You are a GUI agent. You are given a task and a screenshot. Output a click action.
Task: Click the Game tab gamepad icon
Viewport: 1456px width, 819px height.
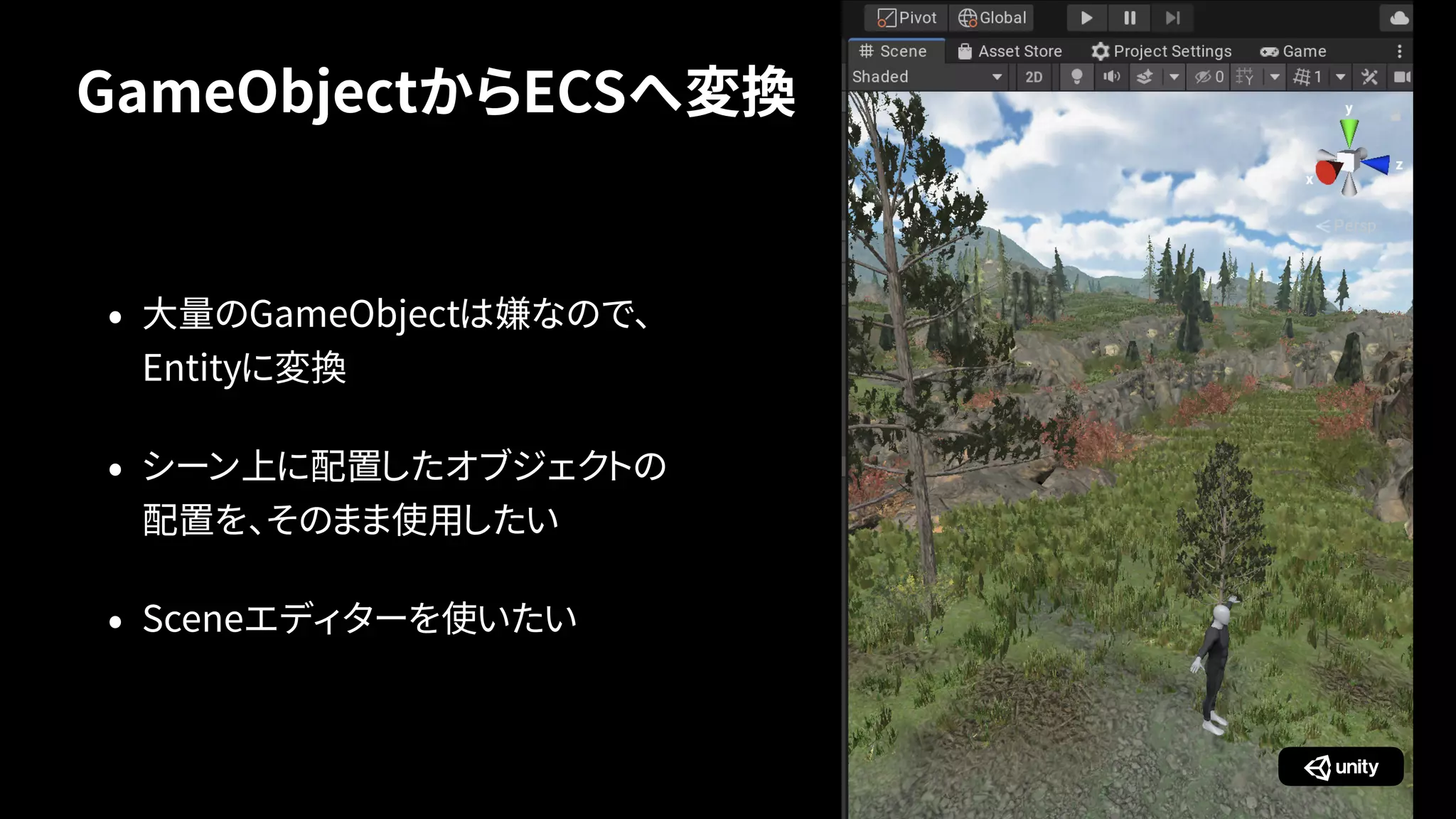[x=1269, y=52]
